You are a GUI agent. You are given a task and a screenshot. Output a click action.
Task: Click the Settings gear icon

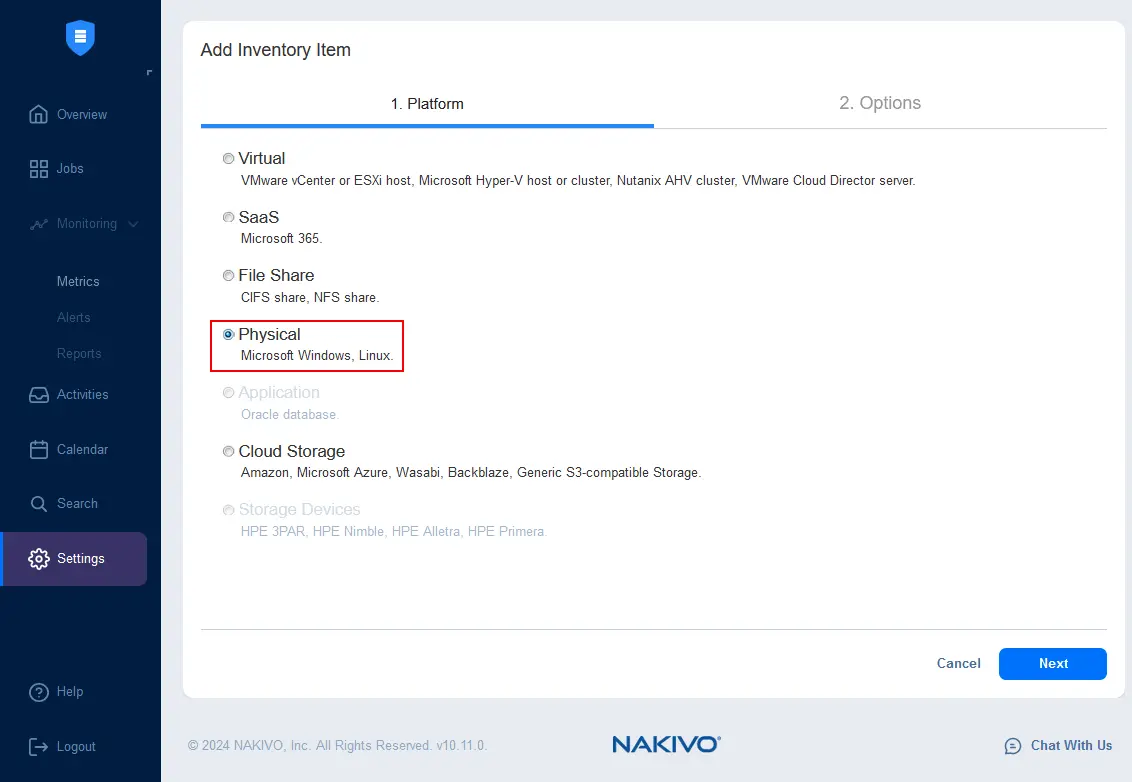[39, 559]
